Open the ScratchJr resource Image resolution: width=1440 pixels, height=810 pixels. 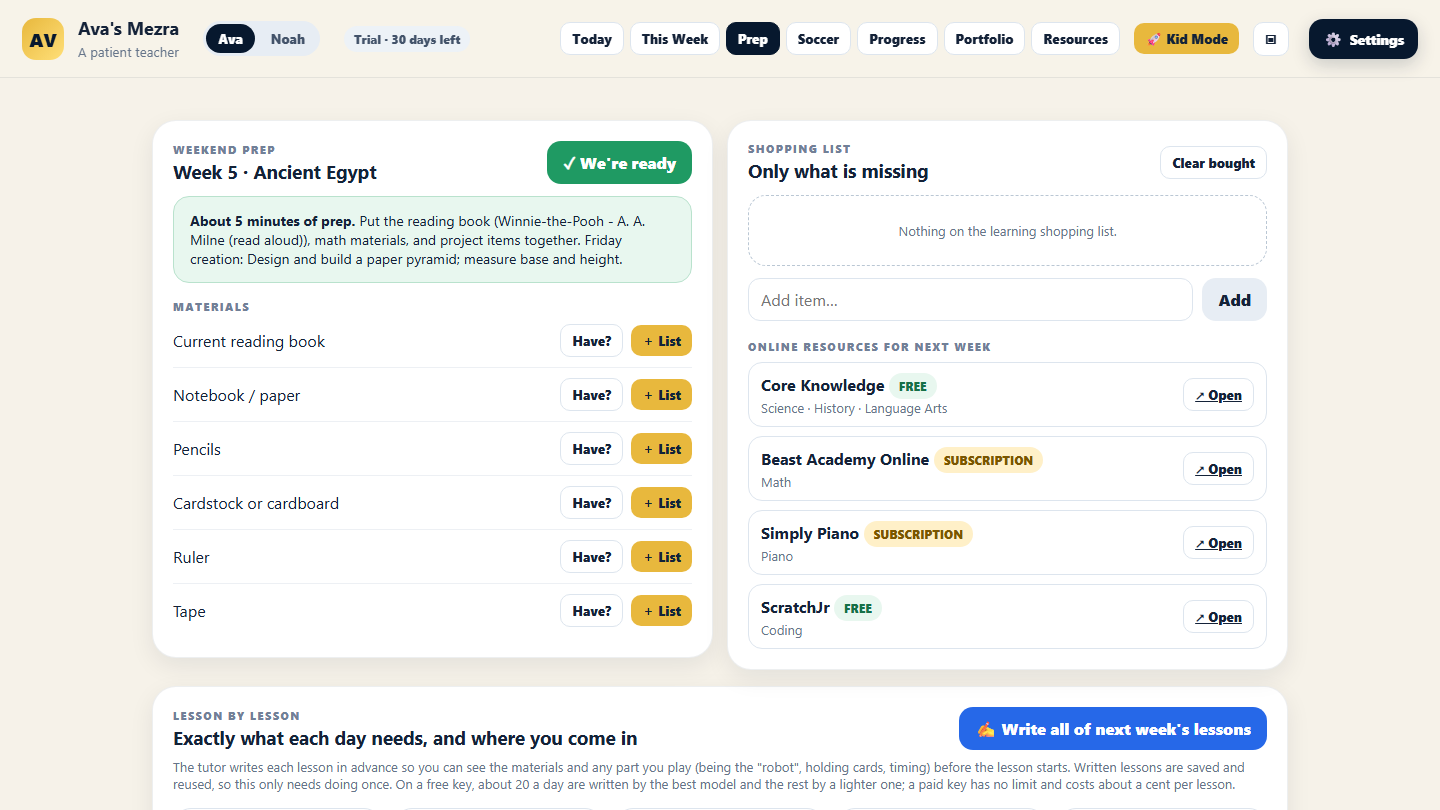coord(1218,617)
